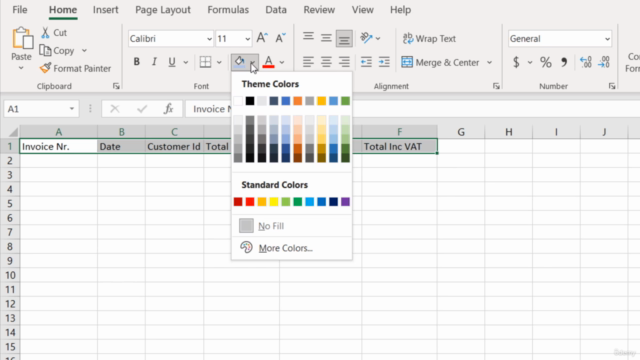The height and width of the screenshot is (360, 640).
Task: Expand Font Color arrow
Action: [282, 62]
